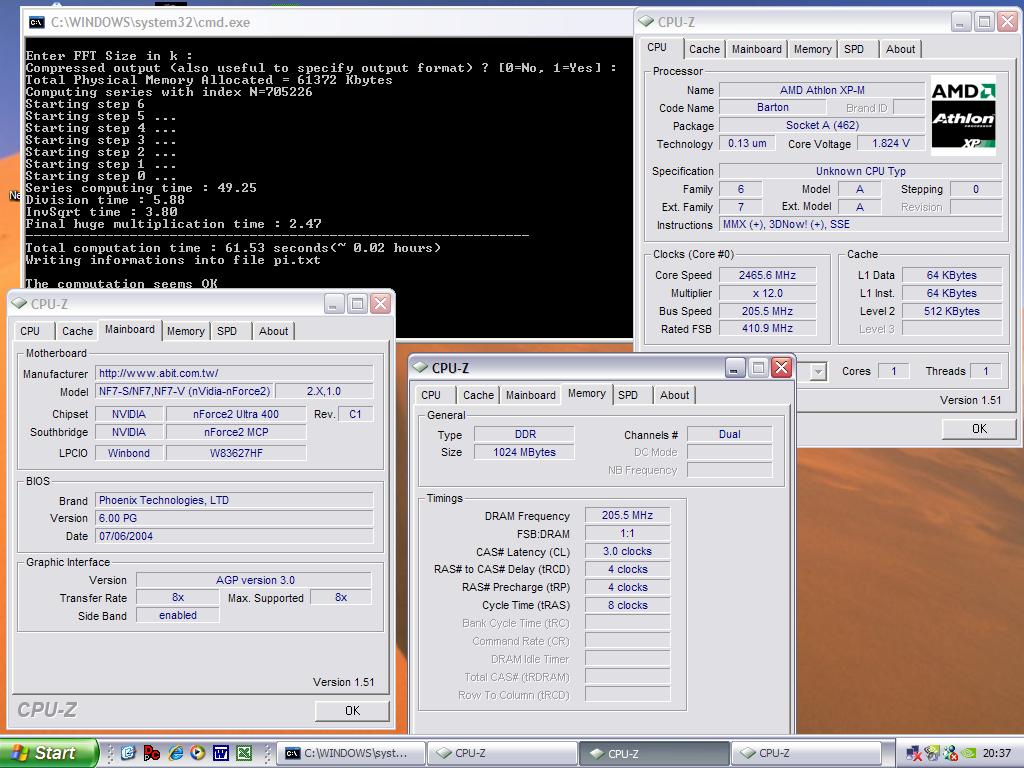Viewport: 1024px width, 768px height.
Task: Launch Show Desktop from Quick Launch
Action: [x=128, y=753]
